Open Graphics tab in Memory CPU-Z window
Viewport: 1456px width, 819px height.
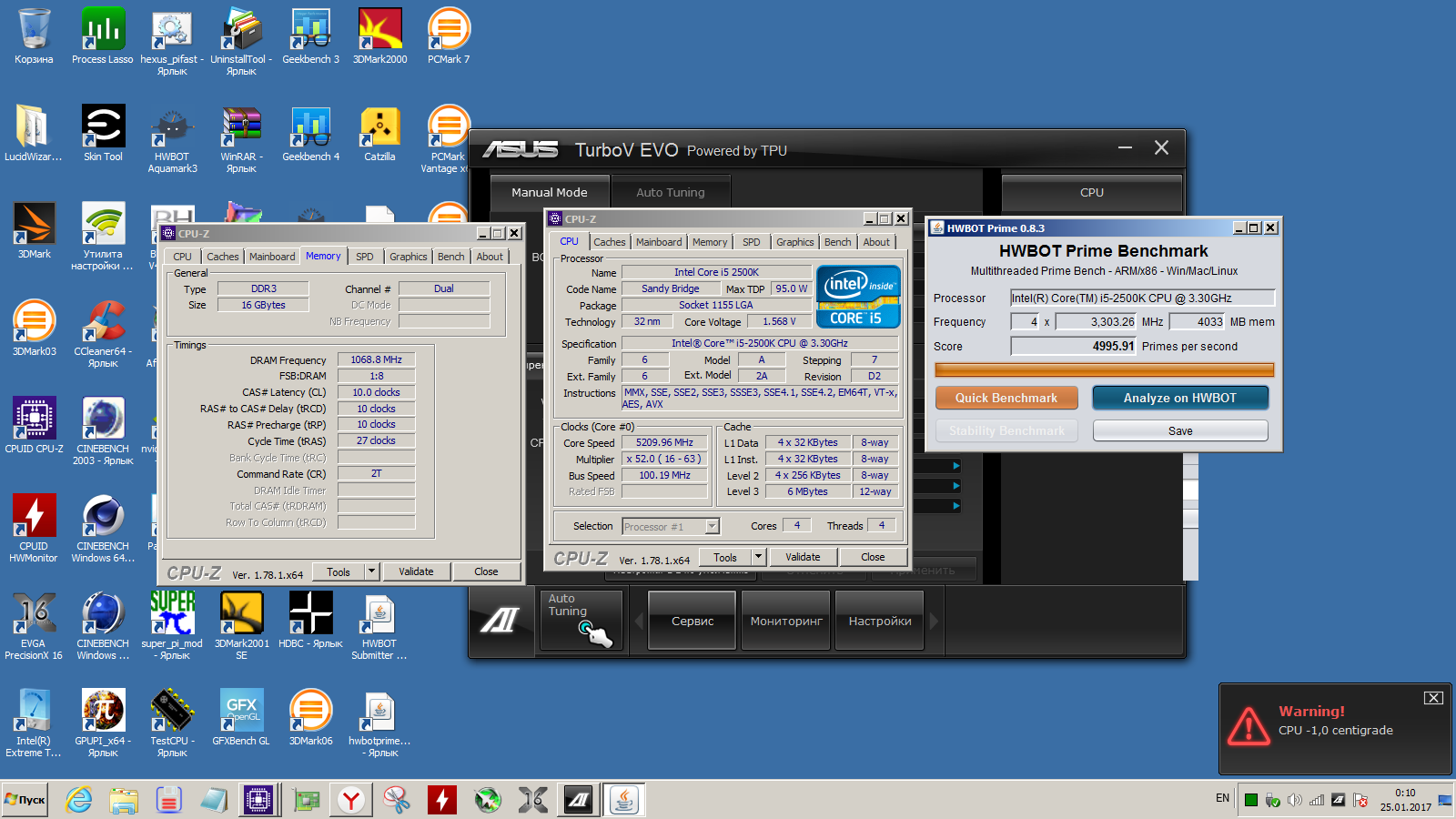(x=409, y=257)
